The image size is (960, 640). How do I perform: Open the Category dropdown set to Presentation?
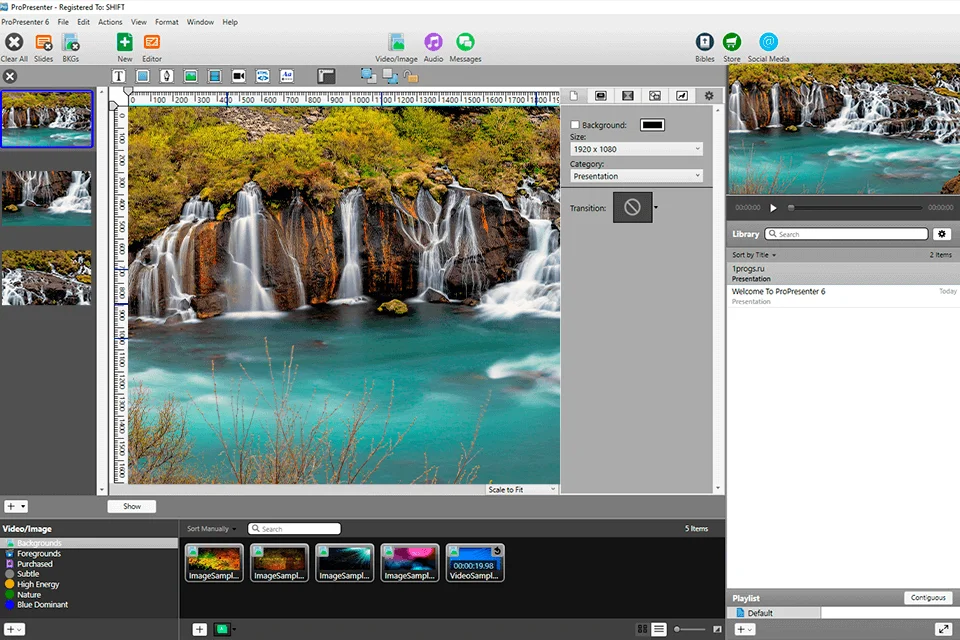(x=636, y=175)
